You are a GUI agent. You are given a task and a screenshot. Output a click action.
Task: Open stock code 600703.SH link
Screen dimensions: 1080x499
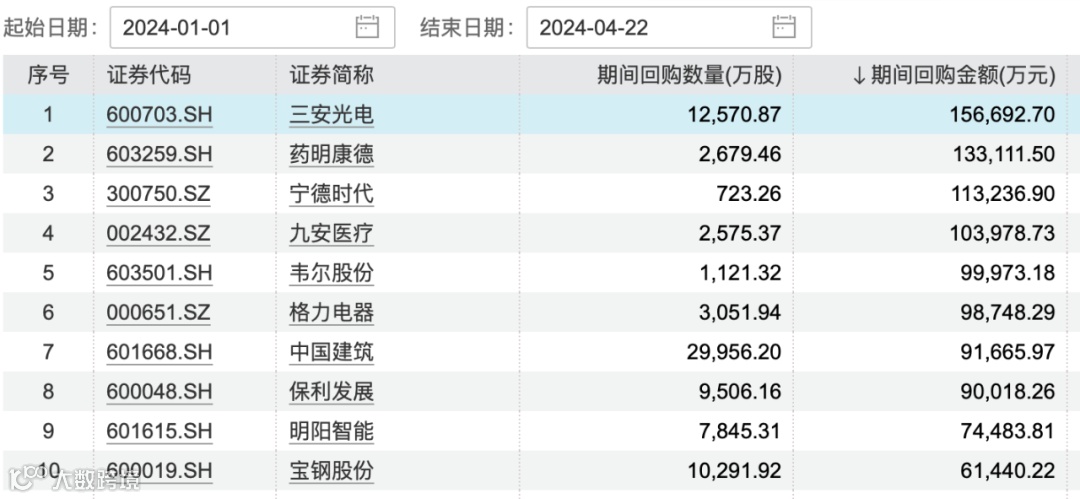[159, 114]
